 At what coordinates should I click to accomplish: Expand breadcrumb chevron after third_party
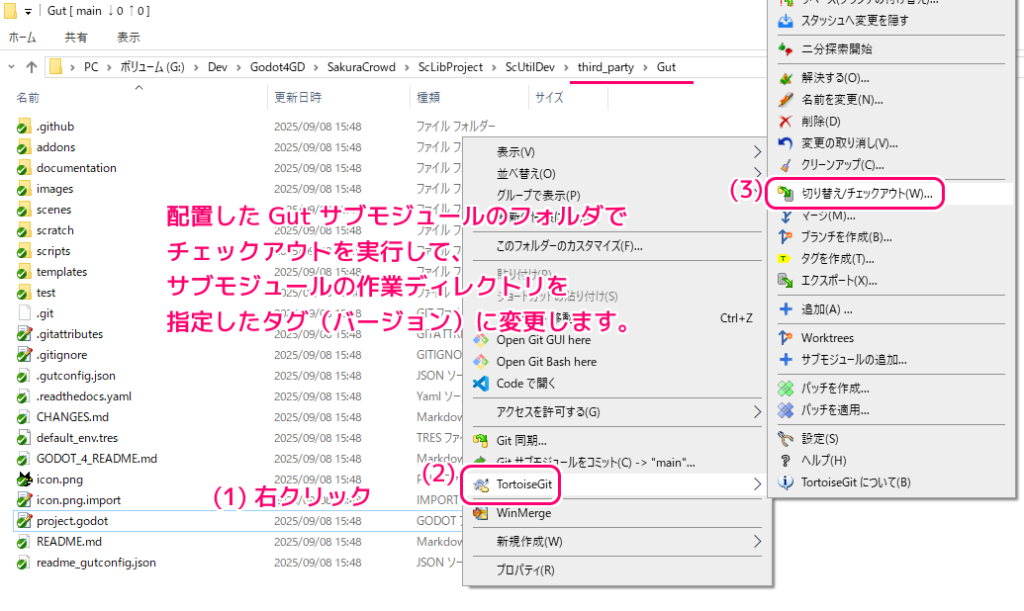click(x=645, y=67)
